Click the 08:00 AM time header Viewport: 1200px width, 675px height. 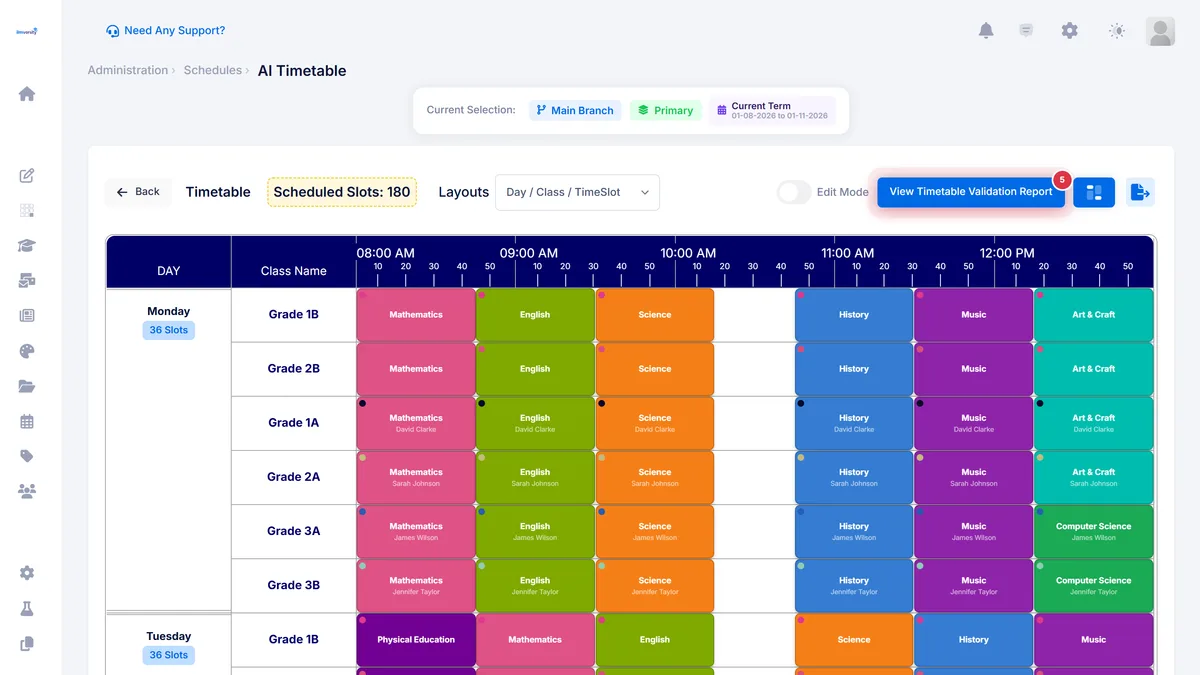point(385,253)
